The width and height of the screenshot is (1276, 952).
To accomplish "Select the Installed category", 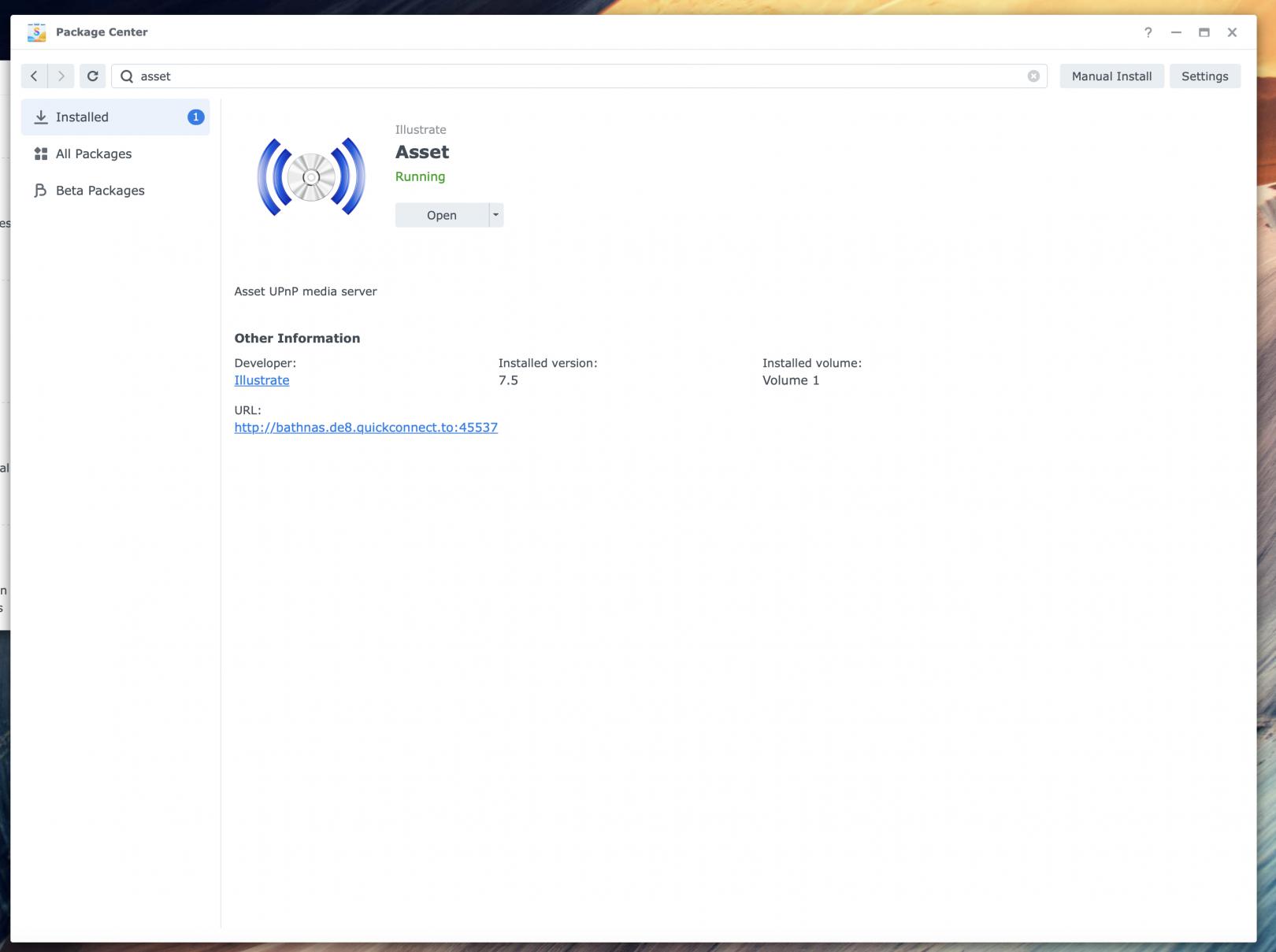I will (x=83, y=117).
